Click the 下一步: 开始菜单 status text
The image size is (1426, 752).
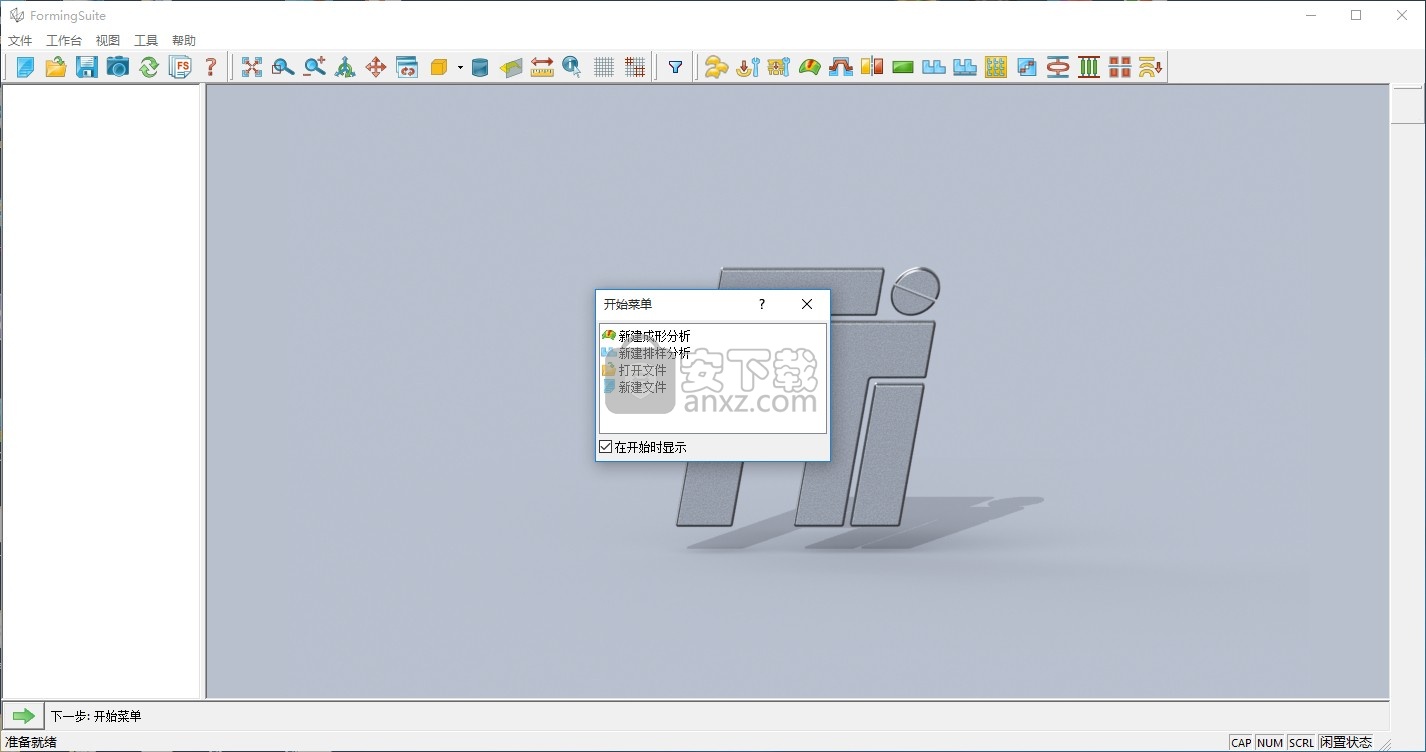(x=97, y=716)
